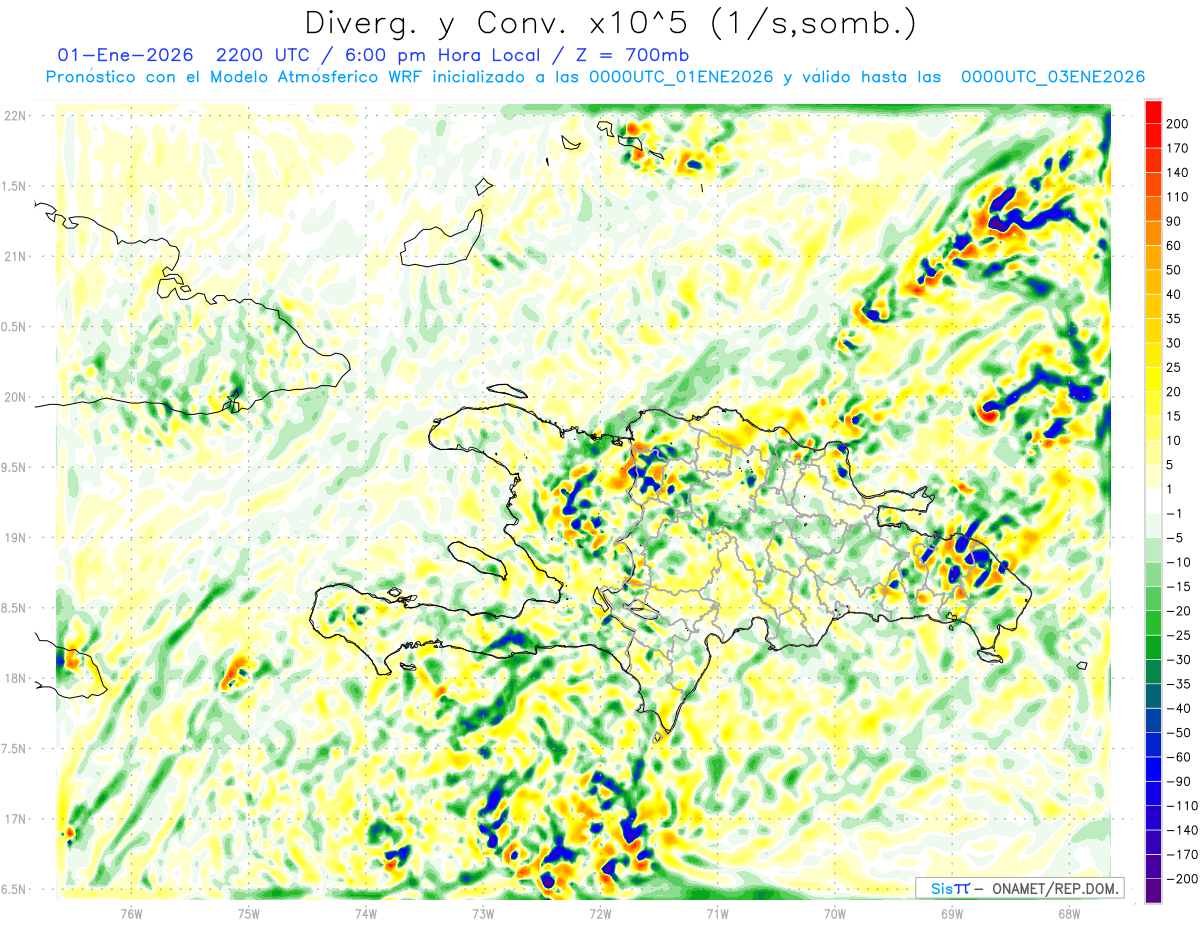Click the 'Z = 700mb' level text

(x=633, y=55)
